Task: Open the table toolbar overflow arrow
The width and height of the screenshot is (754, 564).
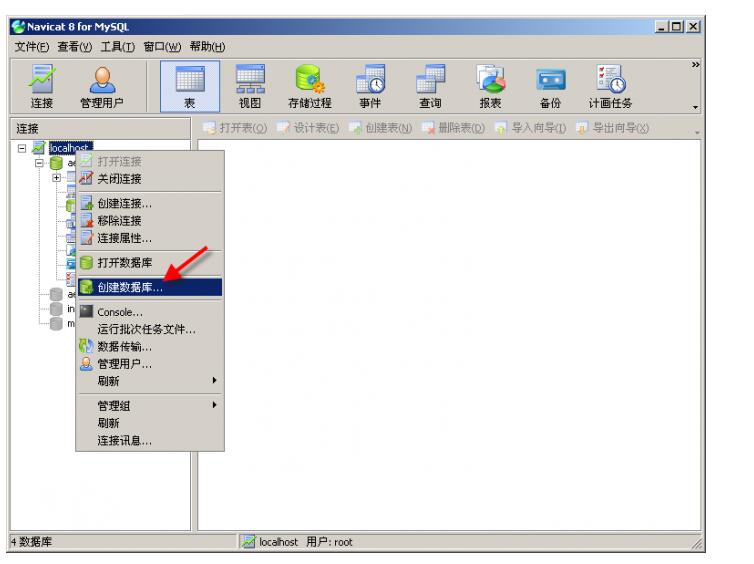Action: point(697,133)
